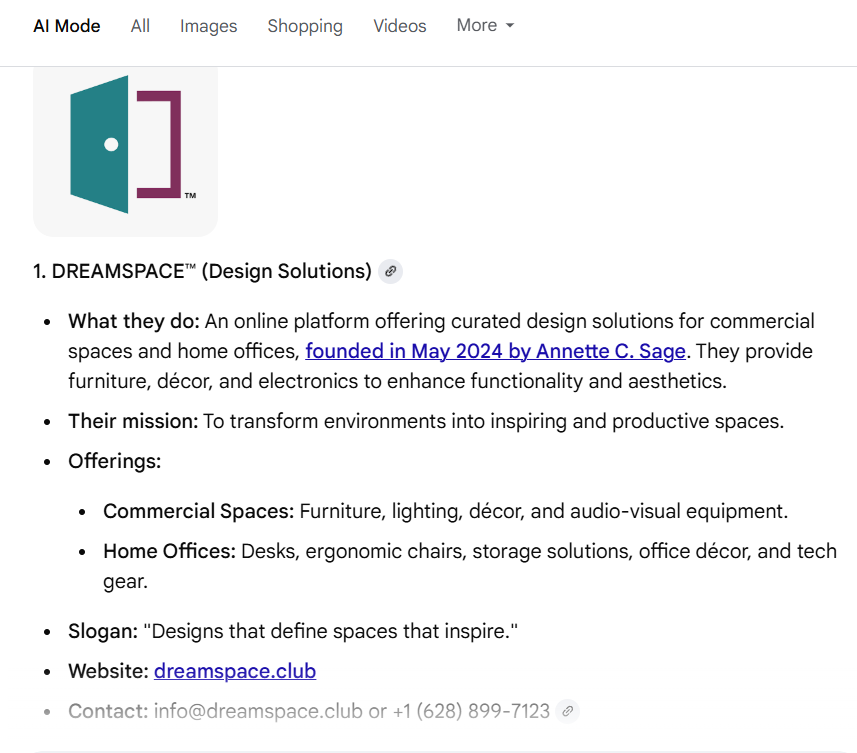Switch to the All results tab
857x753 pixels.
140,26
